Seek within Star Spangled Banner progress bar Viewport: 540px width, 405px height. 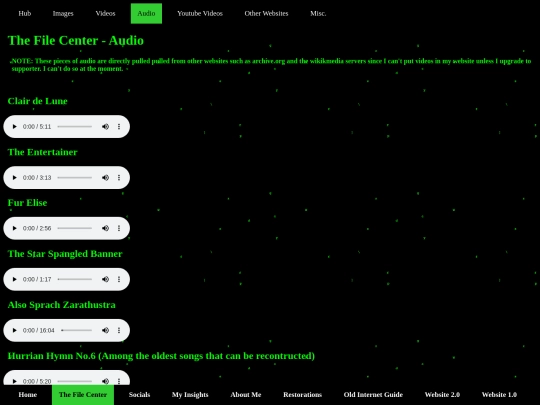tap(75, 279)
